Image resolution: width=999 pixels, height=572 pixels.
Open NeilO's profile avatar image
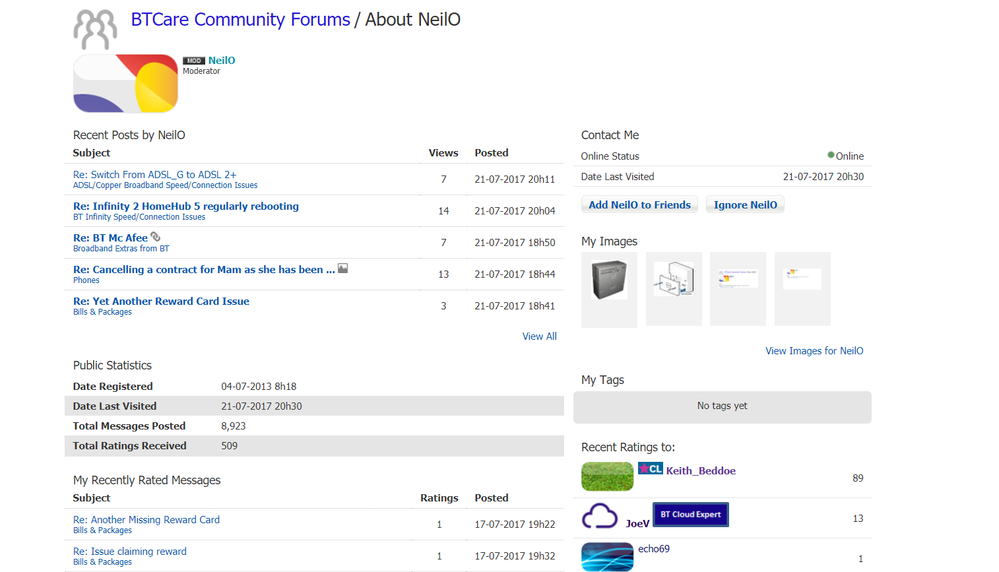pyautogui.click(x=126, y=83)
